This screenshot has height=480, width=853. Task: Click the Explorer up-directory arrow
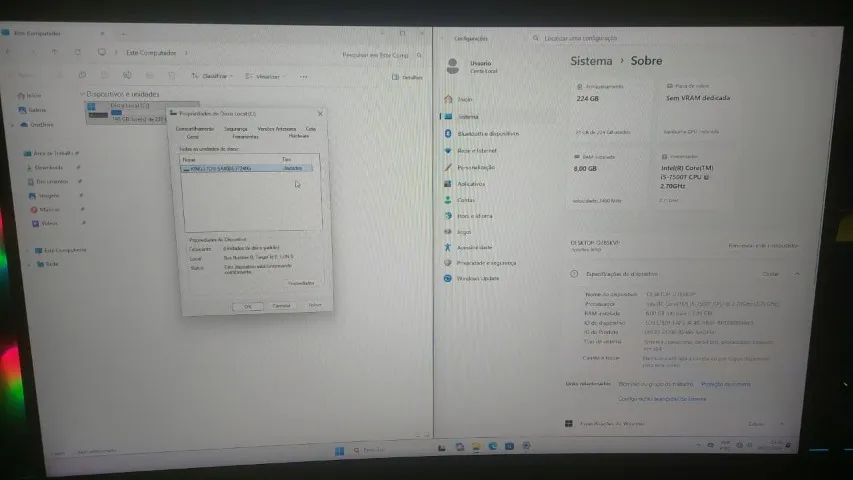click(x=54, y=52)
